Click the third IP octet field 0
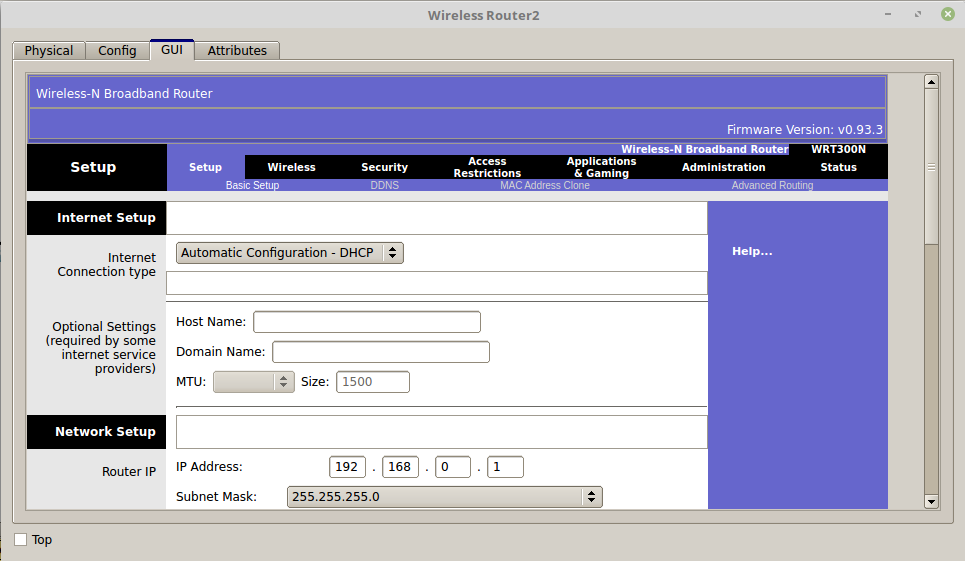This screenshot has height=561, width=965. (x=453, y=467)
